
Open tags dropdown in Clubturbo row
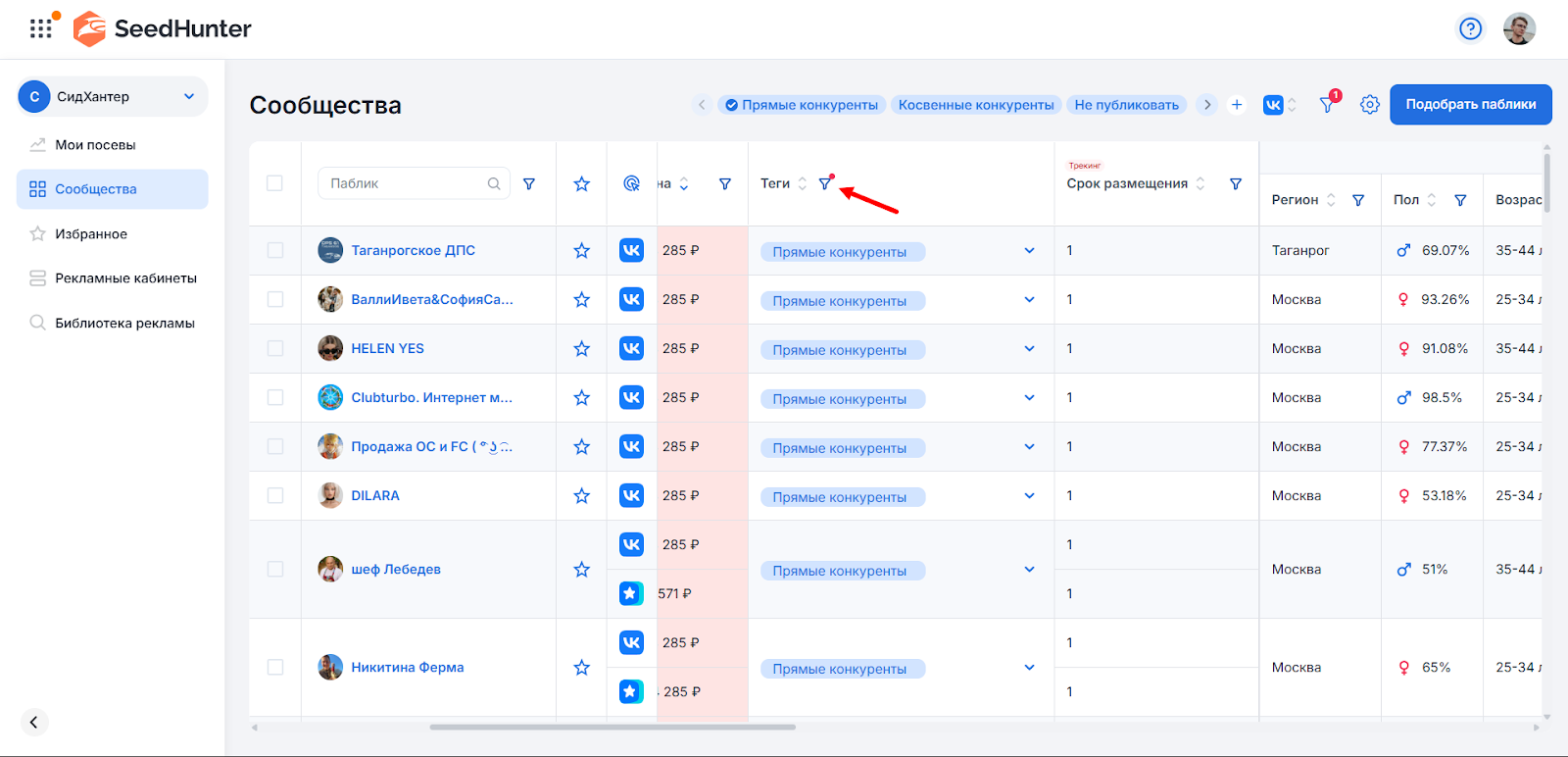click(x=1029, y=398)
